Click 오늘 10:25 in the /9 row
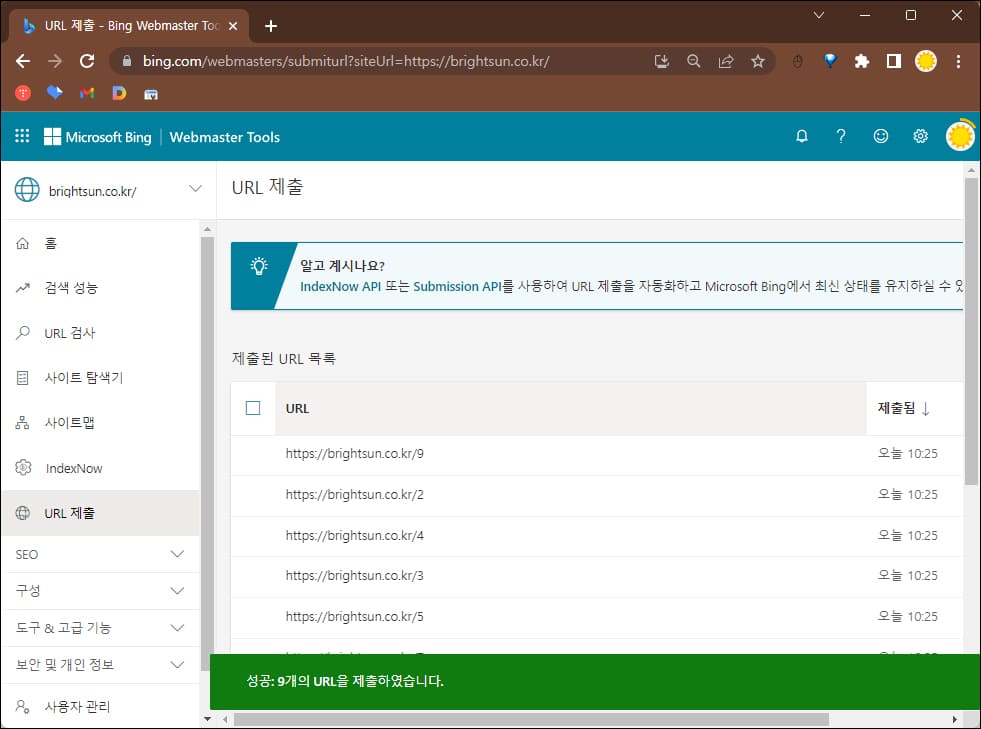 (x=907, y=454)
